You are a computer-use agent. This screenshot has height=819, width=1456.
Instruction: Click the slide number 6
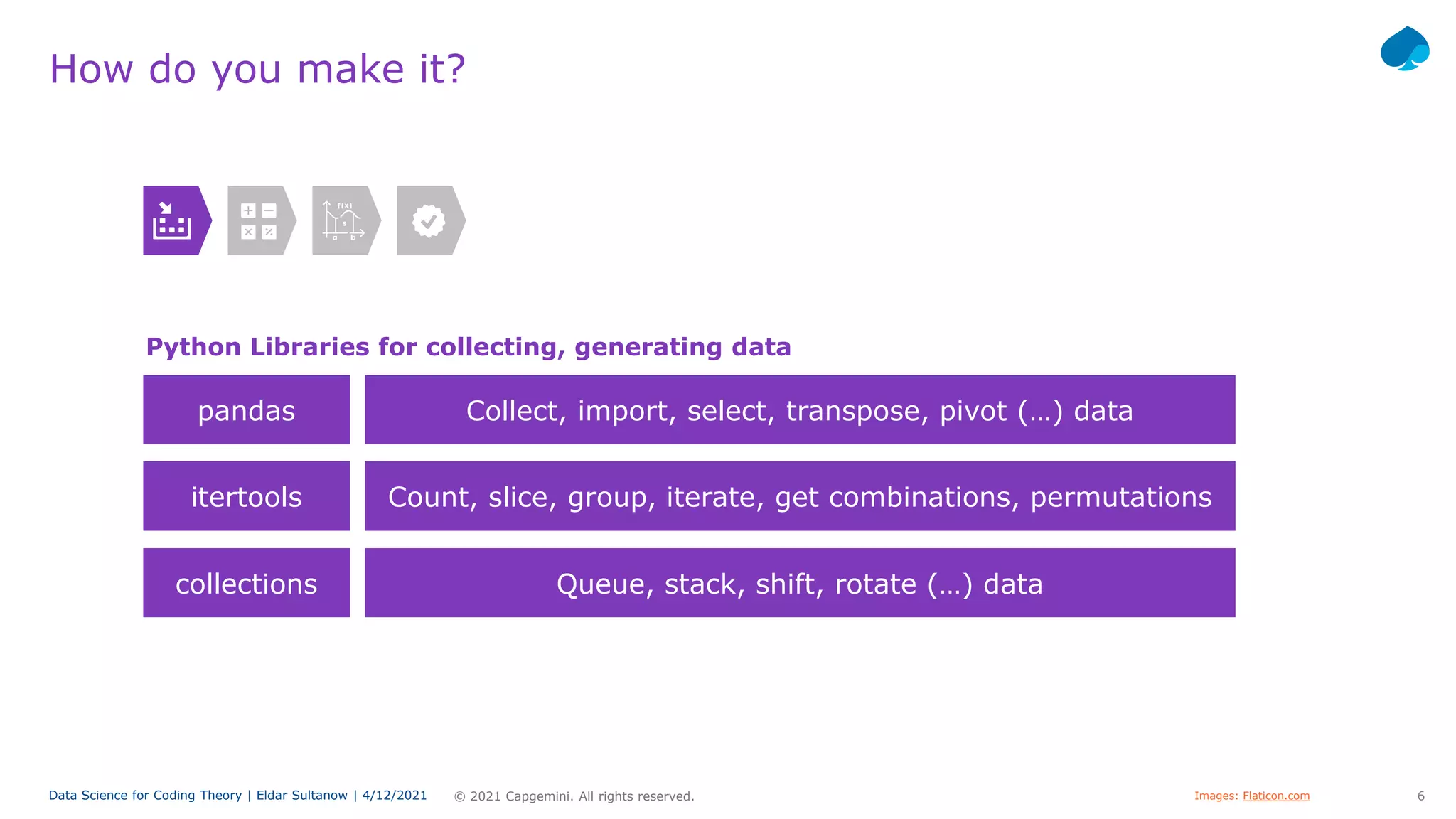pyautogui.click(x=1420, y=796)
